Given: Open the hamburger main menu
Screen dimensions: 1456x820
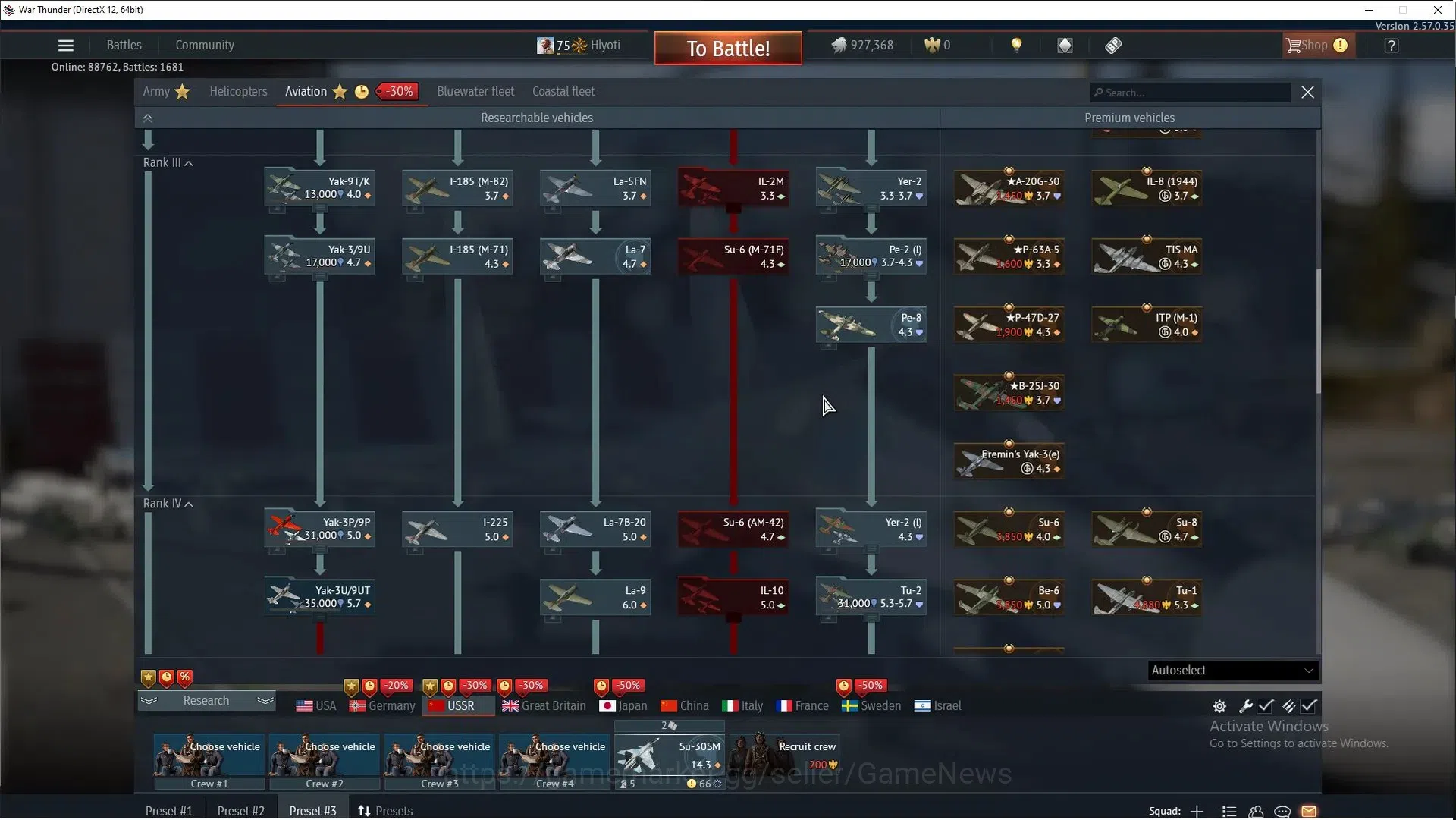Looking at the screenshot, I should pyautogui.click(x=66, y=46).
